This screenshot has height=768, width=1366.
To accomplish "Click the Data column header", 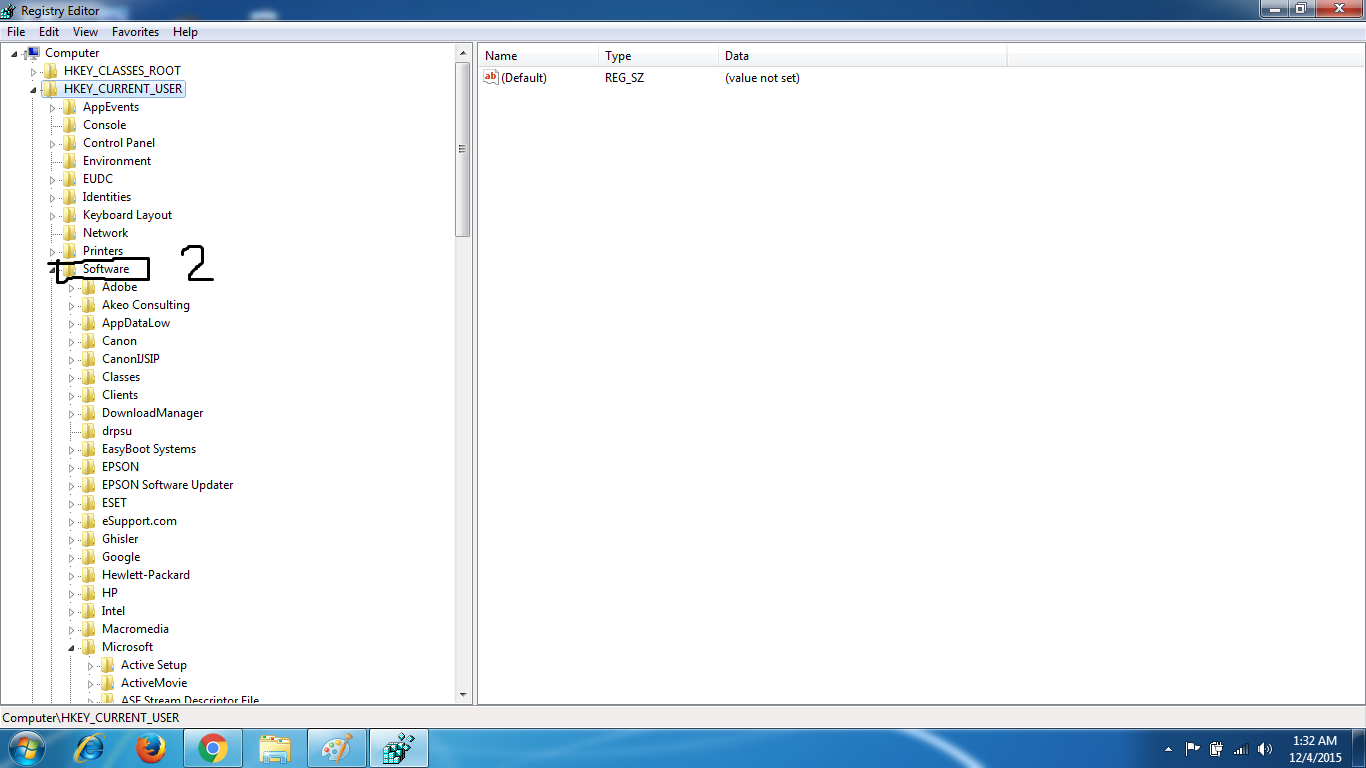I will [862, 56].
